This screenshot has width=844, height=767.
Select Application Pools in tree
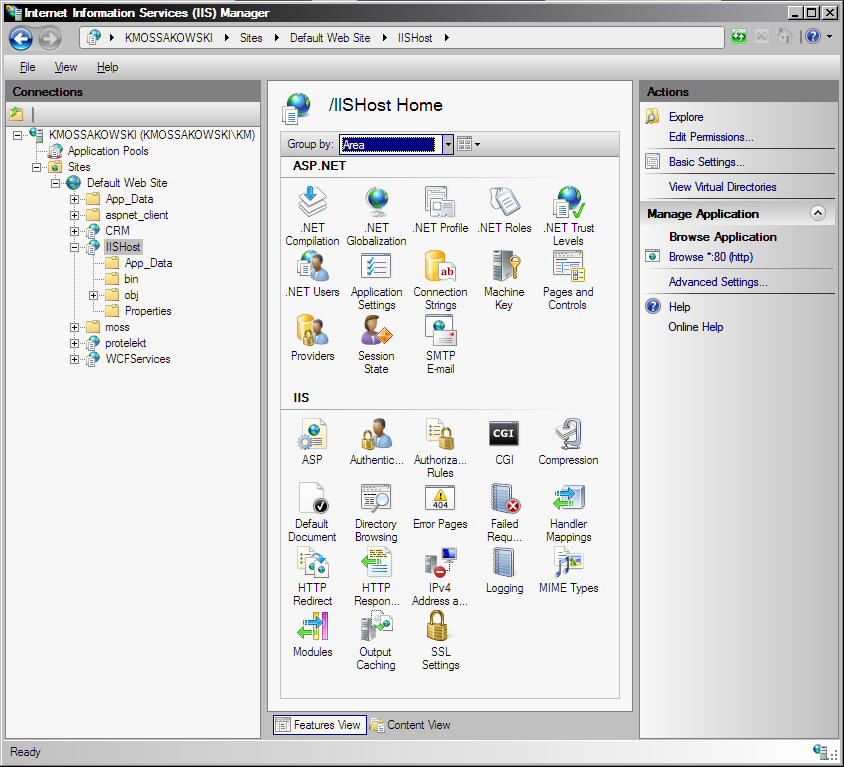point(108,151)
